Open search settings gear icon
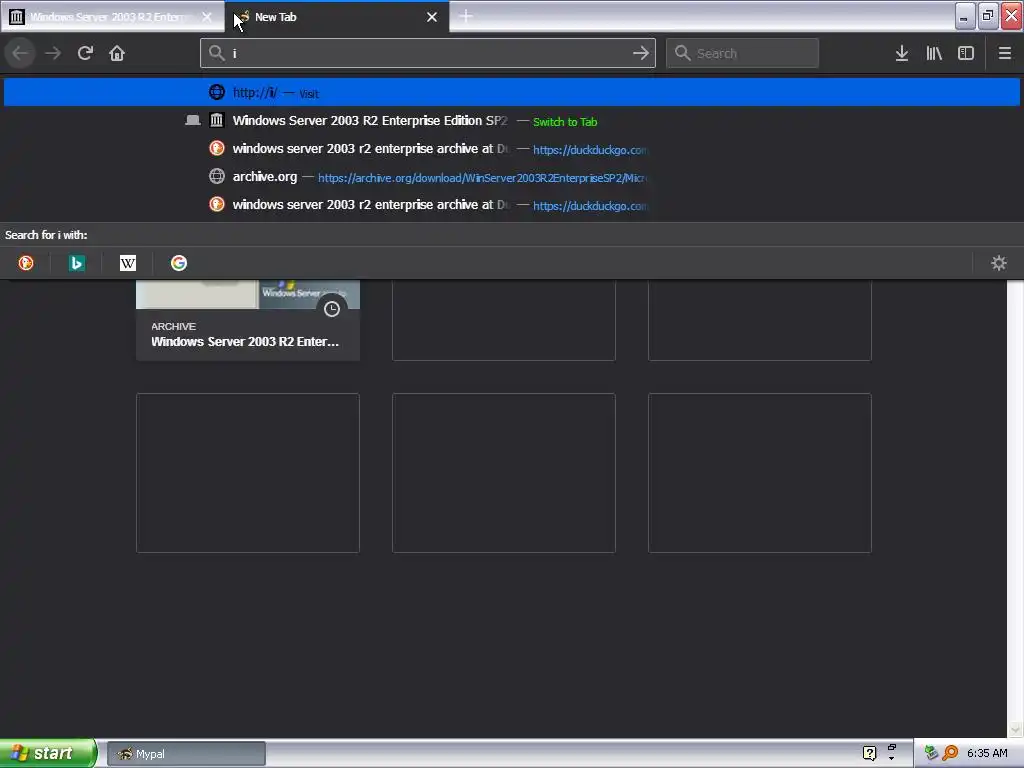The width and height of the screenshot is (1024, 768). [999, 263]
